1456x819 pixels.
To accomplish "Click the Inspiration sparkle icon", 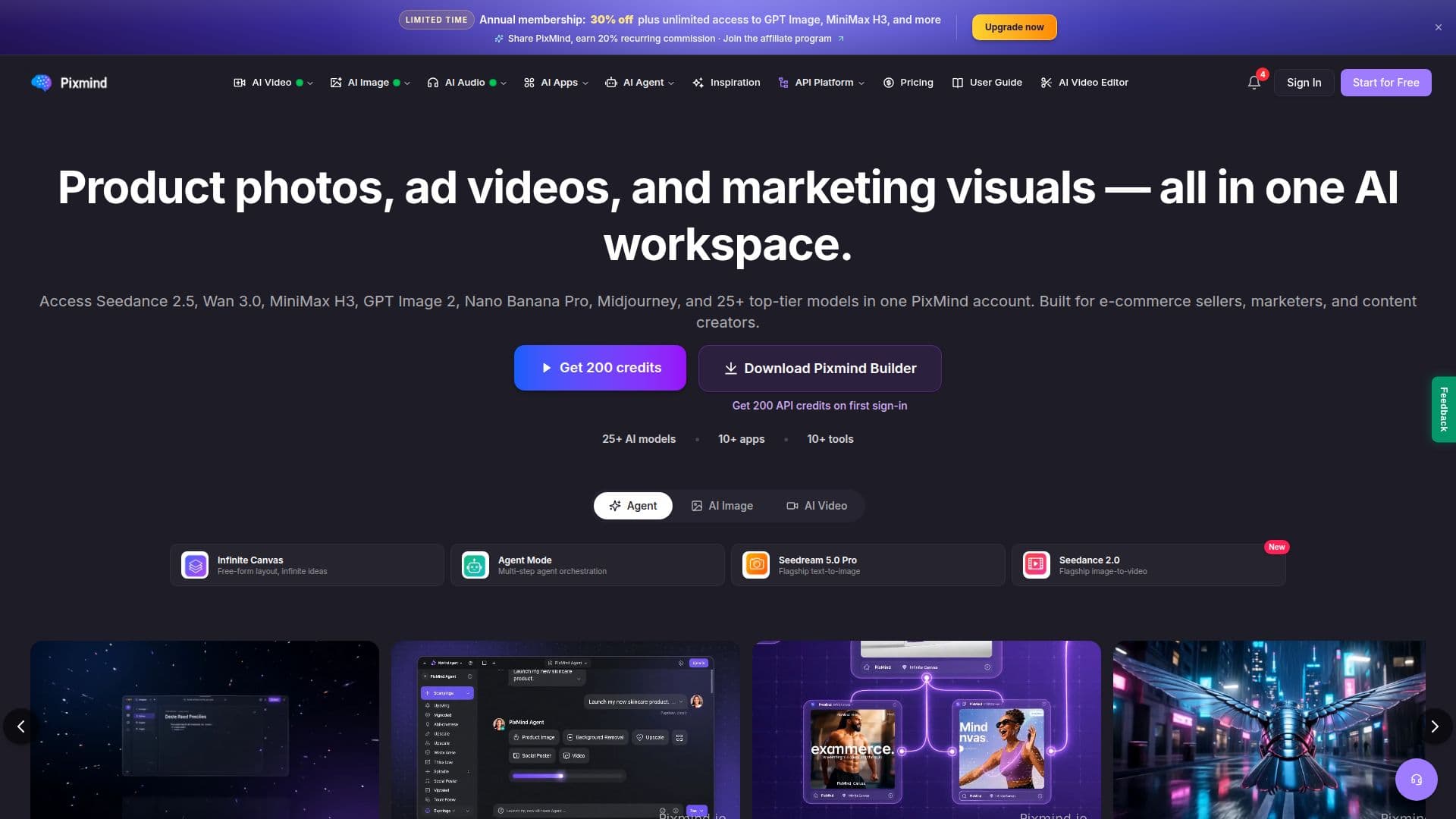I will (698, 83).
